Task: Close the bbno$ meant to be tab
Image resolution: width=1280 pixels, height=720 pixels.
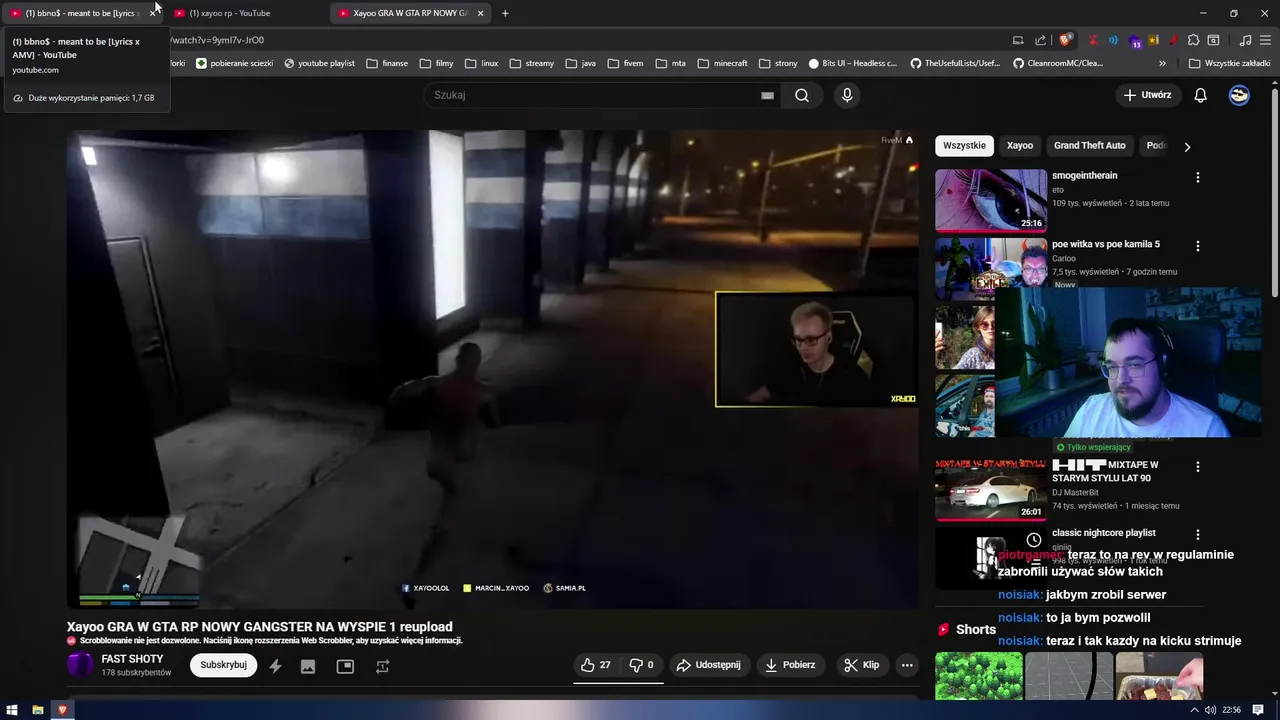Action: [152, 13]
